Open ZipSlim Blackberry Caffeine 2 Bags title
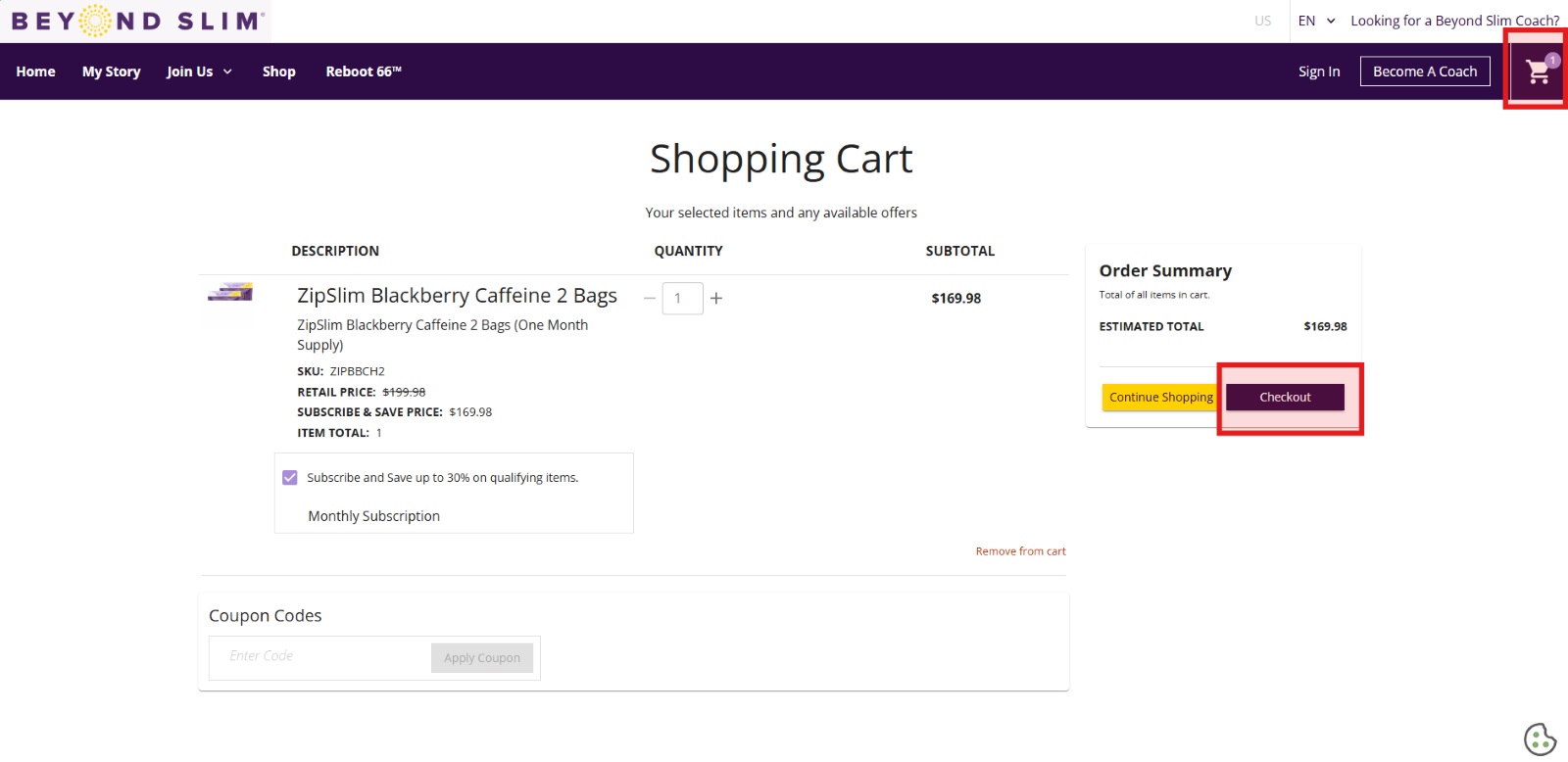This screenshot has height=762, width=1568. pos(457,296)
